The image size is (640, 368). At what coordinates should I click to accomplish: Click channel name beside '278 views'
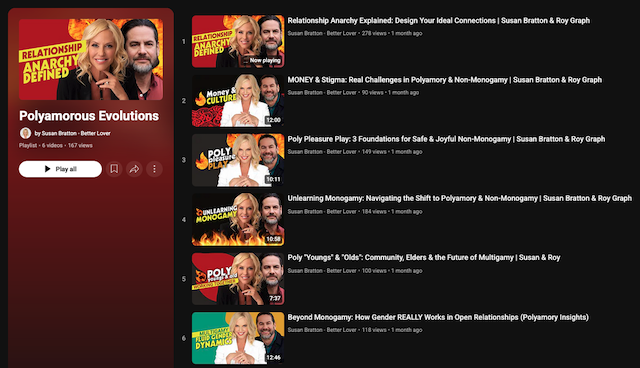click(x=322, y=33)
